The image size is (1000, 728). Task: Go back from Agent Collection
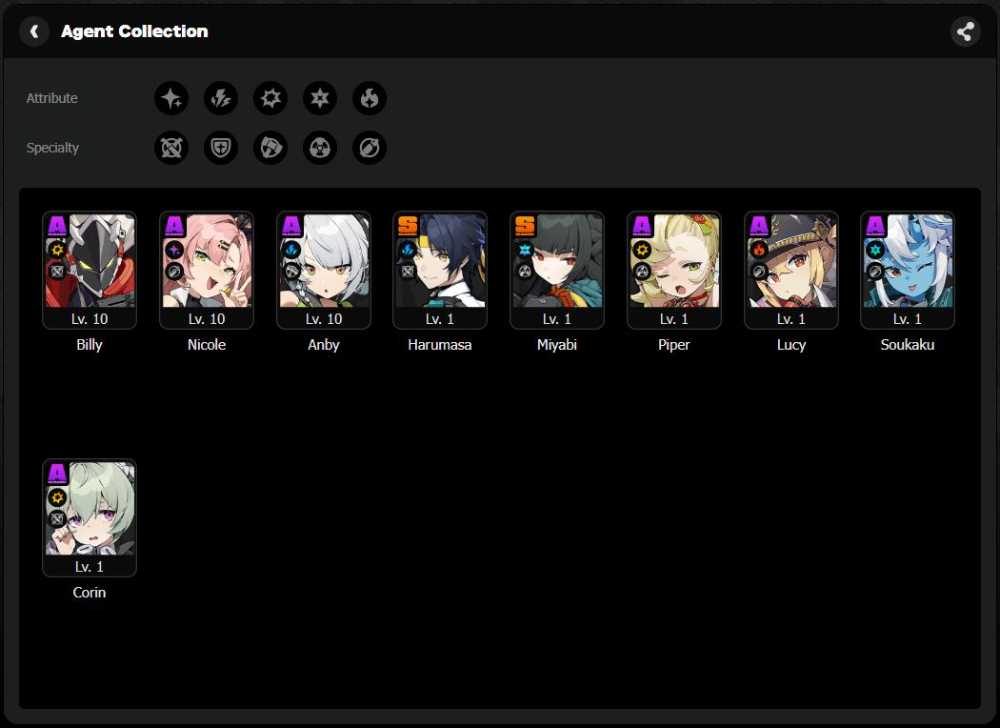34,31
